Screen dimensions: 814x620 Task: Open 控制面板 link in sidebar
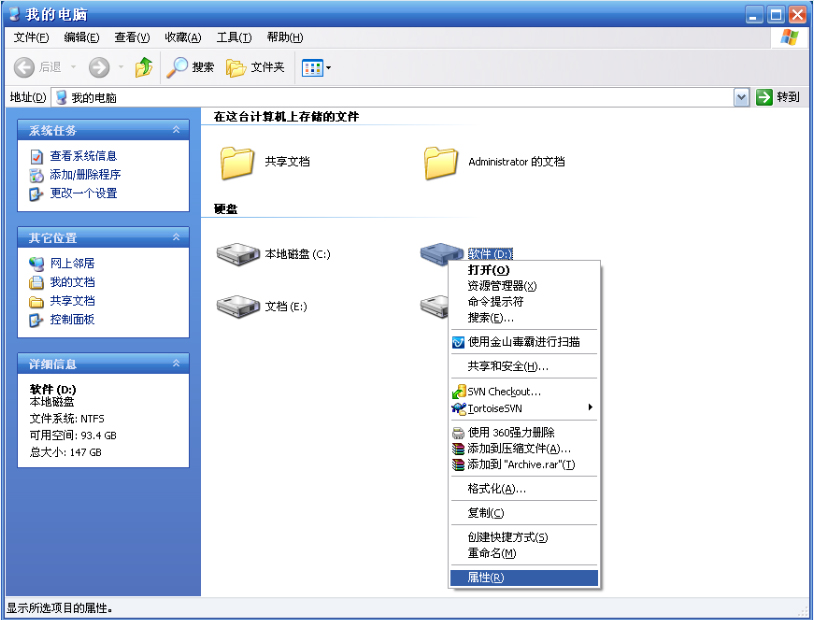coord(72,319)
